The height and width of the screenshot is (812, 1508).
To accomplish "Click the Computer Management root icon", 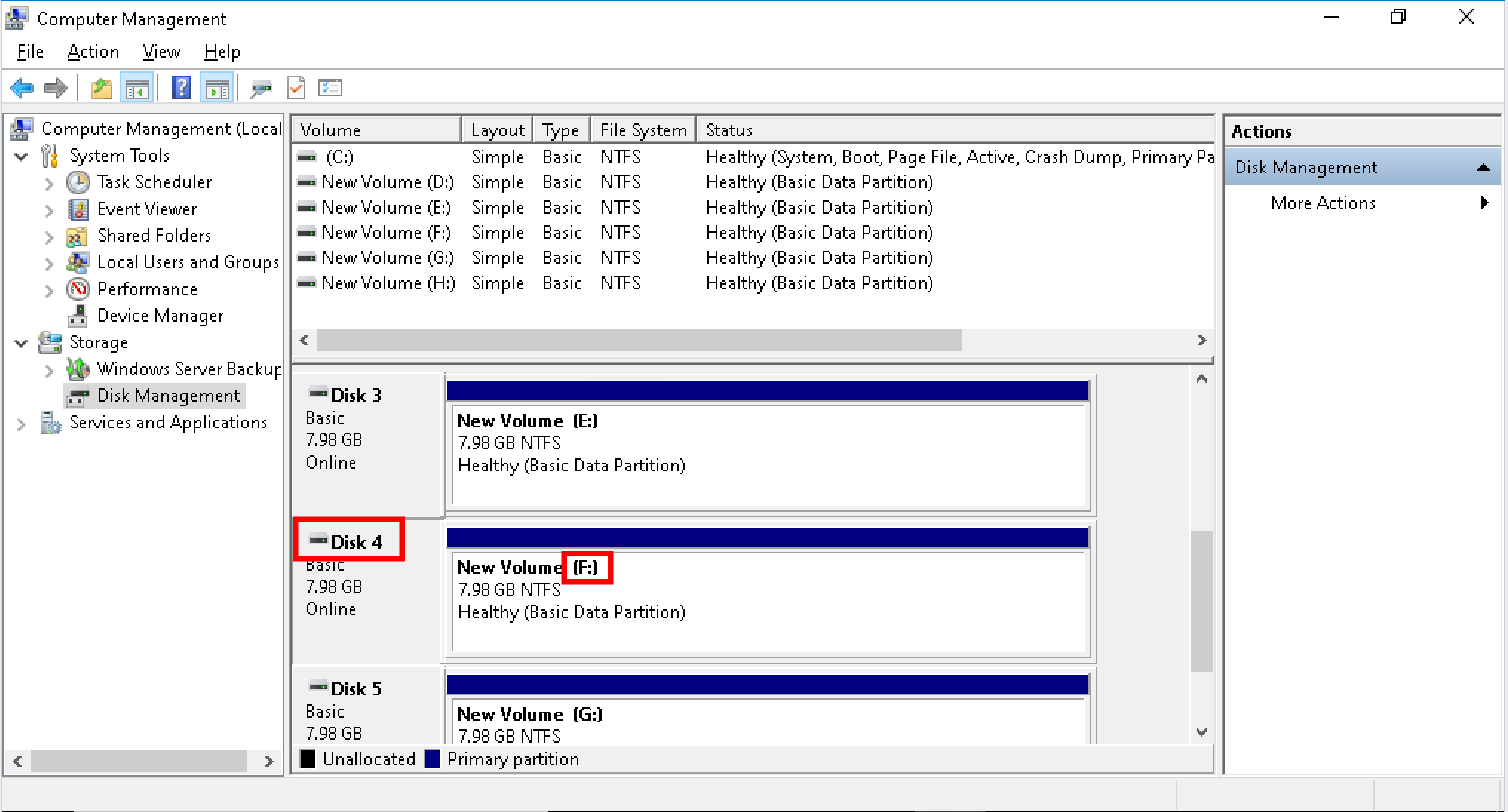I will [x=20, y=128].
